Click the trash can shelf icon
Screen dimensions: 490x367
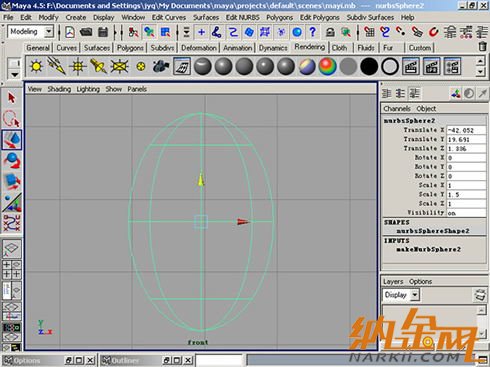482,47
